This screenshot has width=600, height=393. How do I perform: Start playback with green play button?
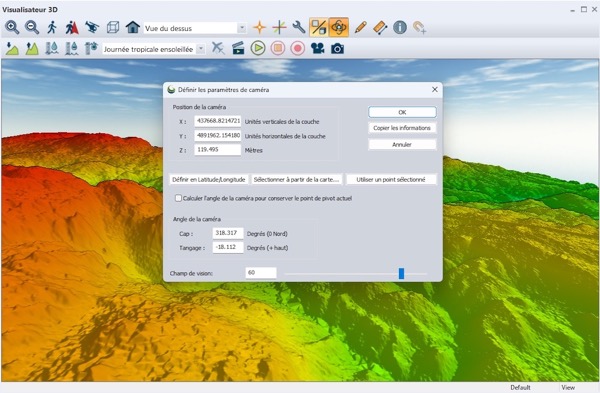coord(258,49)
